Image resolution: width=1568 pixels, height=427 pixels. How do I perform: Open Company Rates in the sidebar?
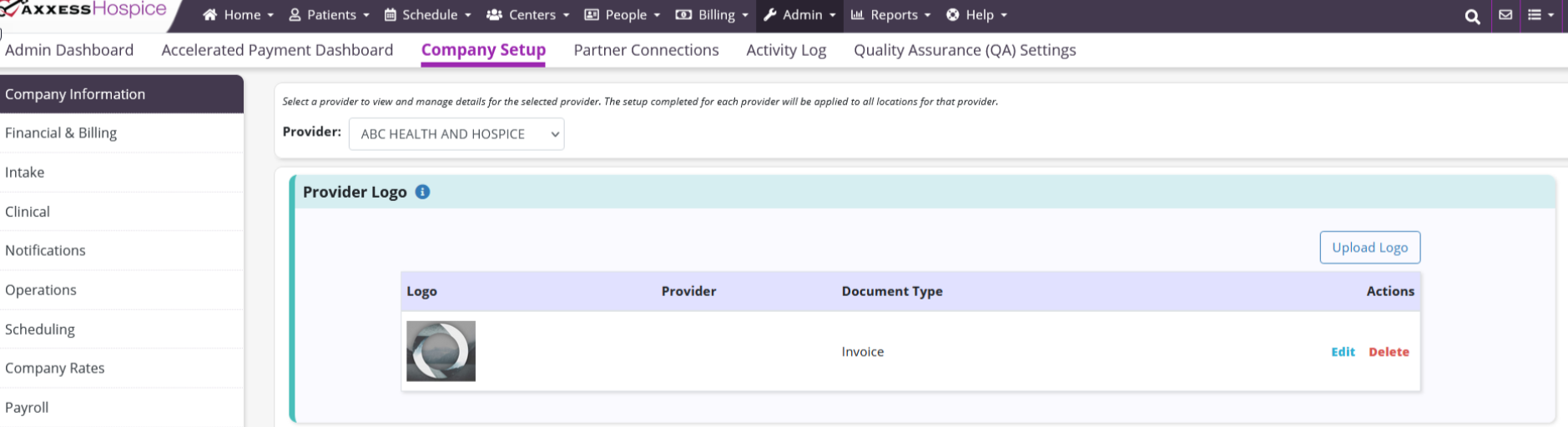(x=55, y=369)
